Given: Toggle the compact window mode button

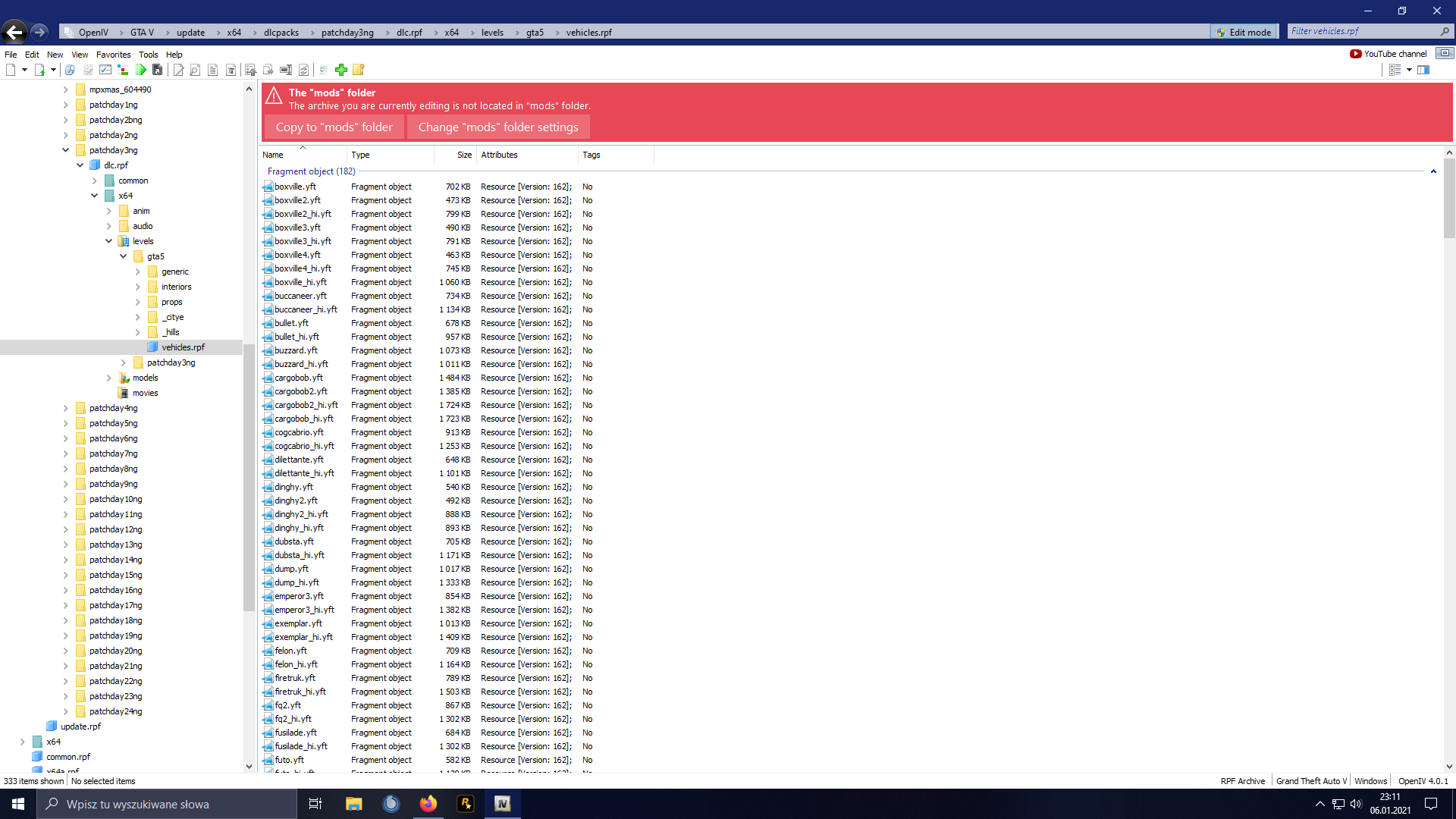Looking at the screenshot, I should 1445,53.
